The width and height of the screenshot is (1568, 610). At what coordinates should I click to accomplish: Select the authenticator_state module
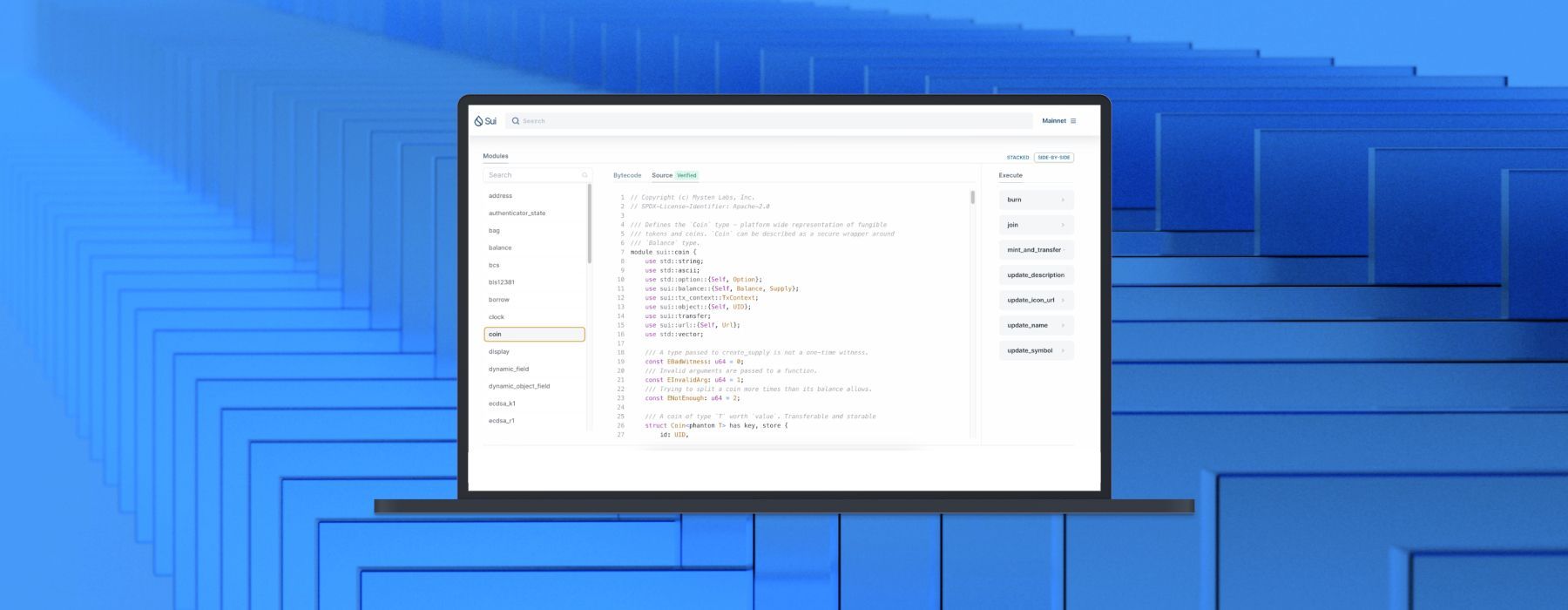pyautogui.click(x=535, y=213)
